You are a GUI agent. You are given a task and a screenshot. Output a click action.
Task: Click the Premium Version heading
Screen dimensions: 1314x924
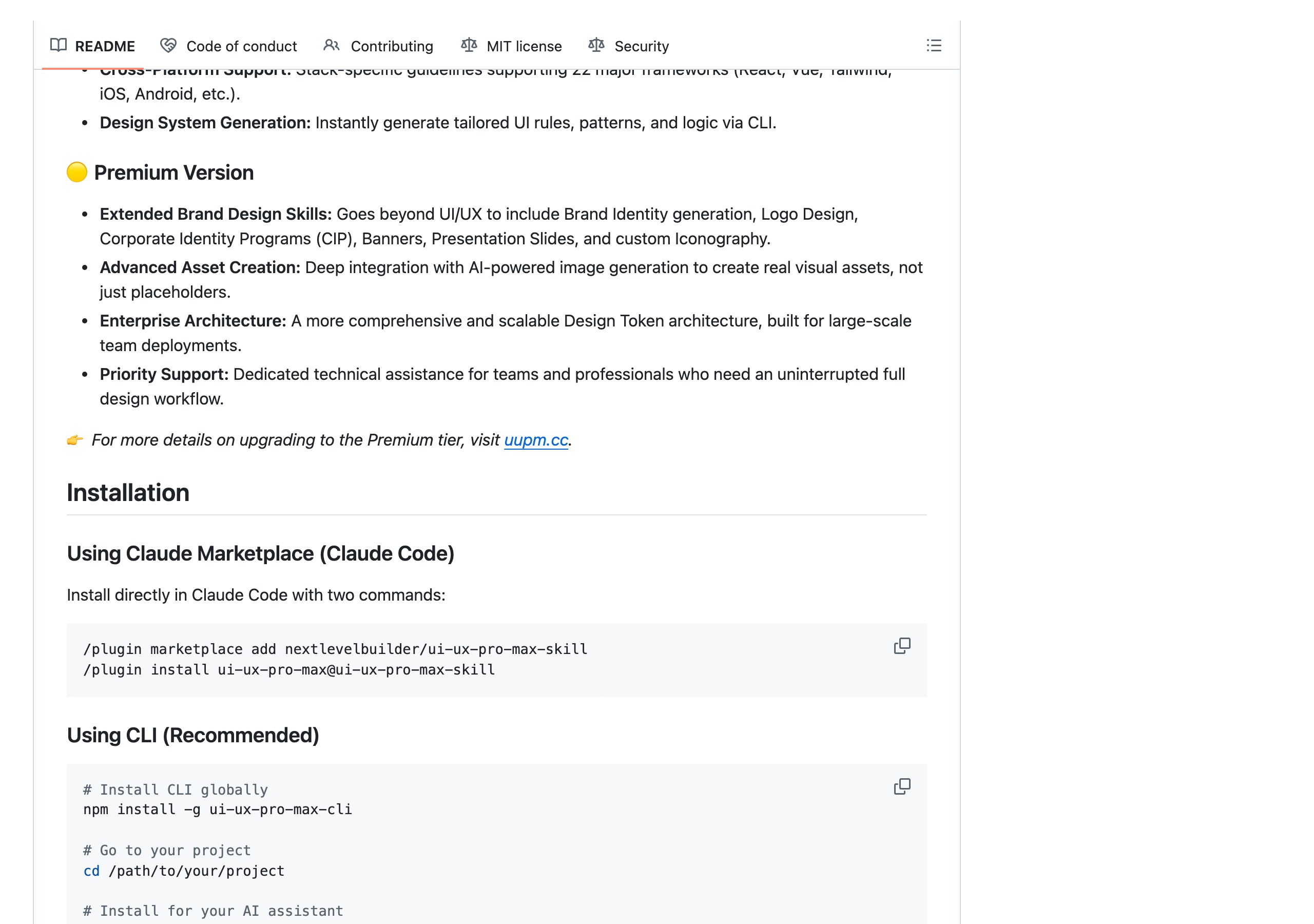coord(173,172)
